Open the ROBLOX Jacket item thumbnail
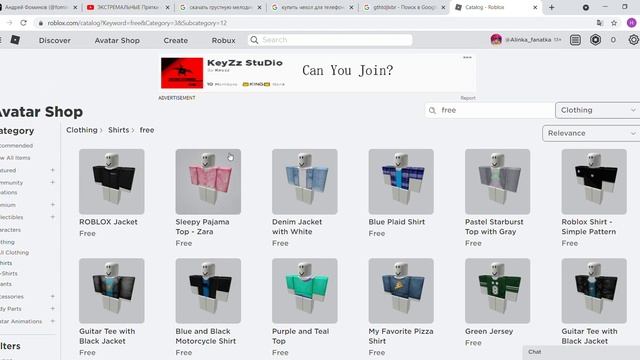This screenshot has height=360, width=640. [111, 181]
